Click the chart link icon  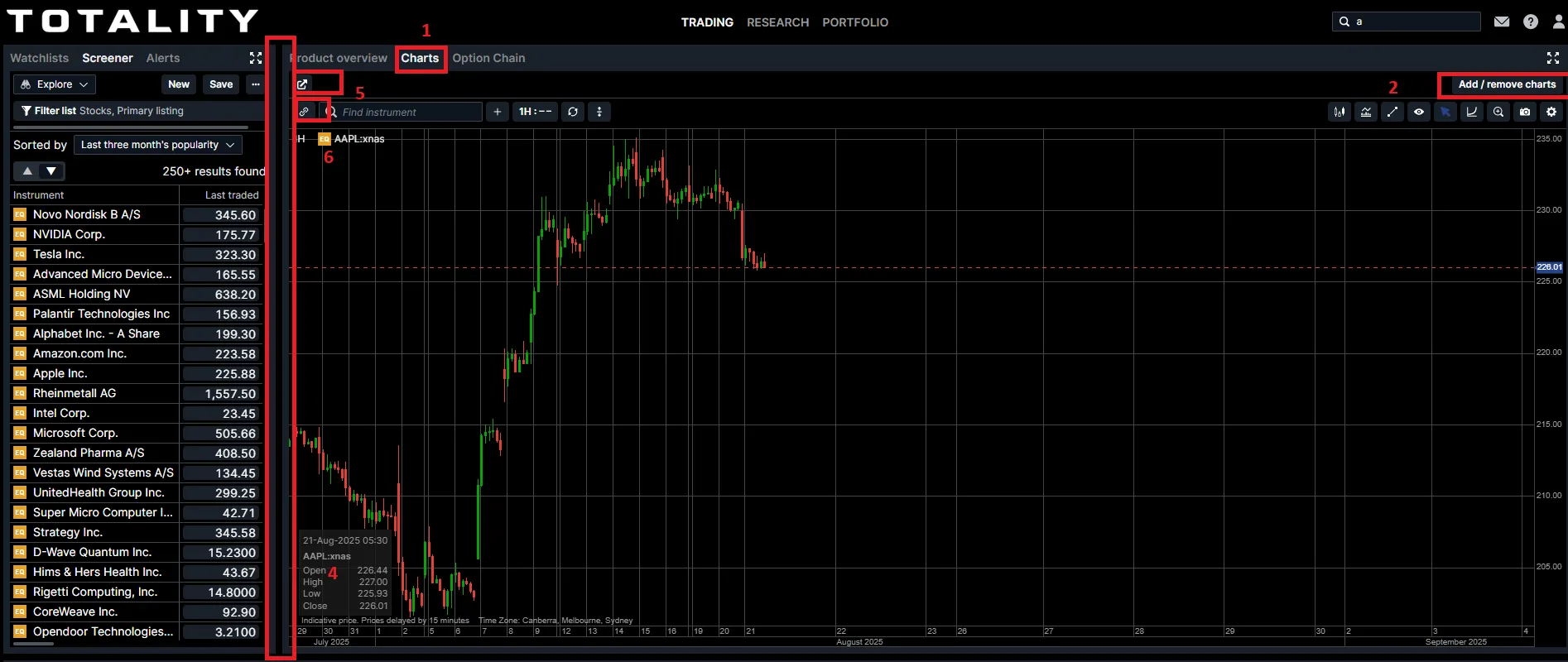click(x=305, y=112)
